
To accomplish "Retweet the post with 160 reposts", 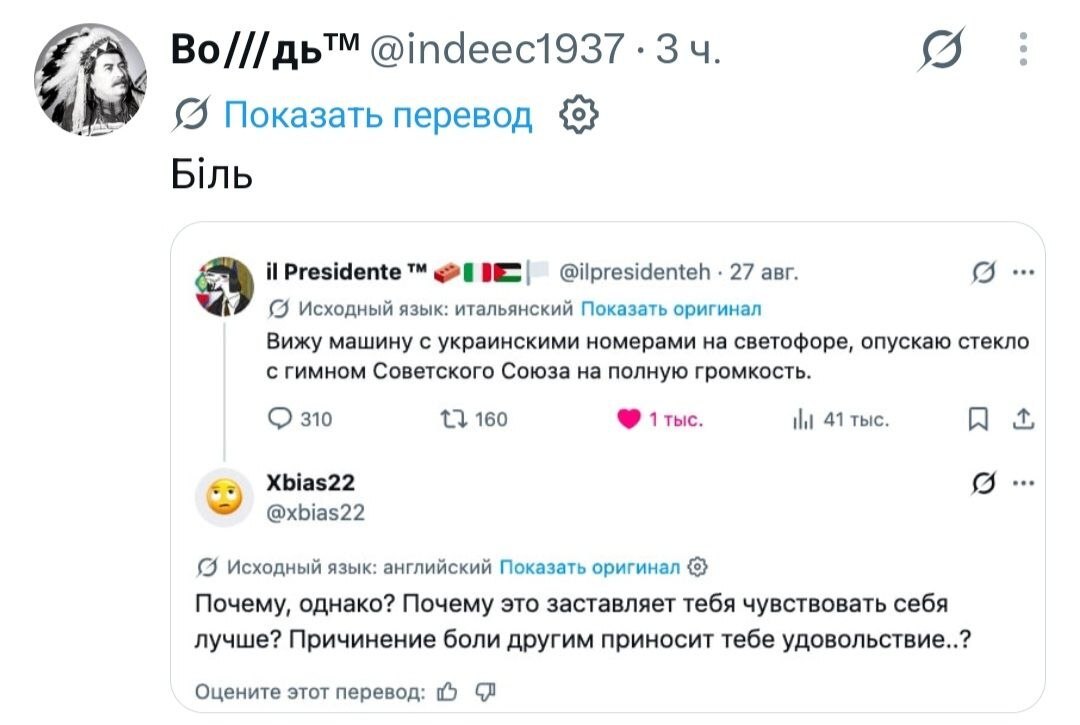I will tap(454, 419).
